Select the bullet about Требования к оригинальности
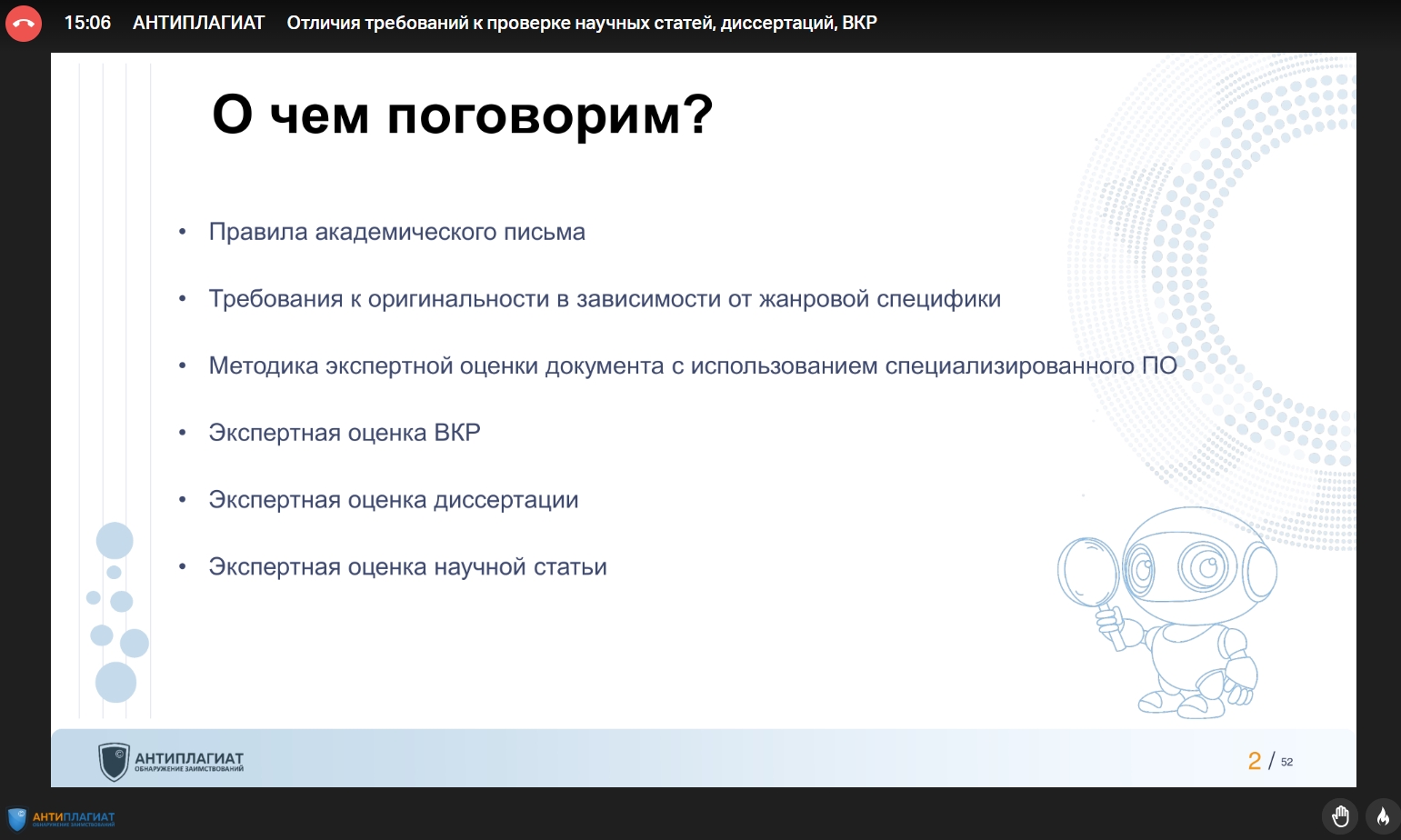Image resolution: width=1401 pixels, height=840 pixels. (605, 299)
